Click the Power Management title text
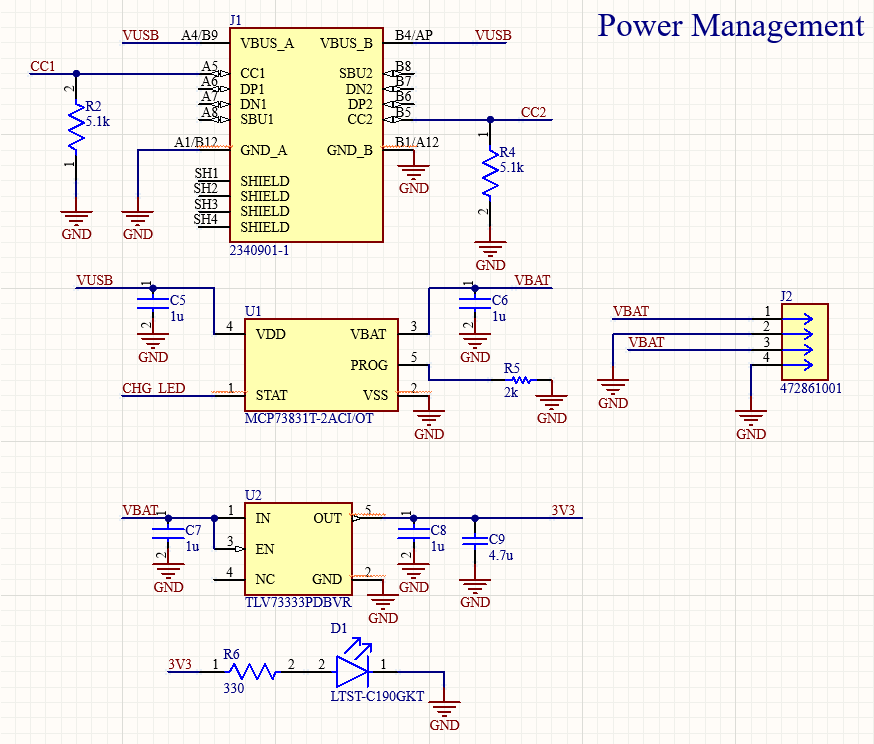874x744 pixels. coord(731,26)
